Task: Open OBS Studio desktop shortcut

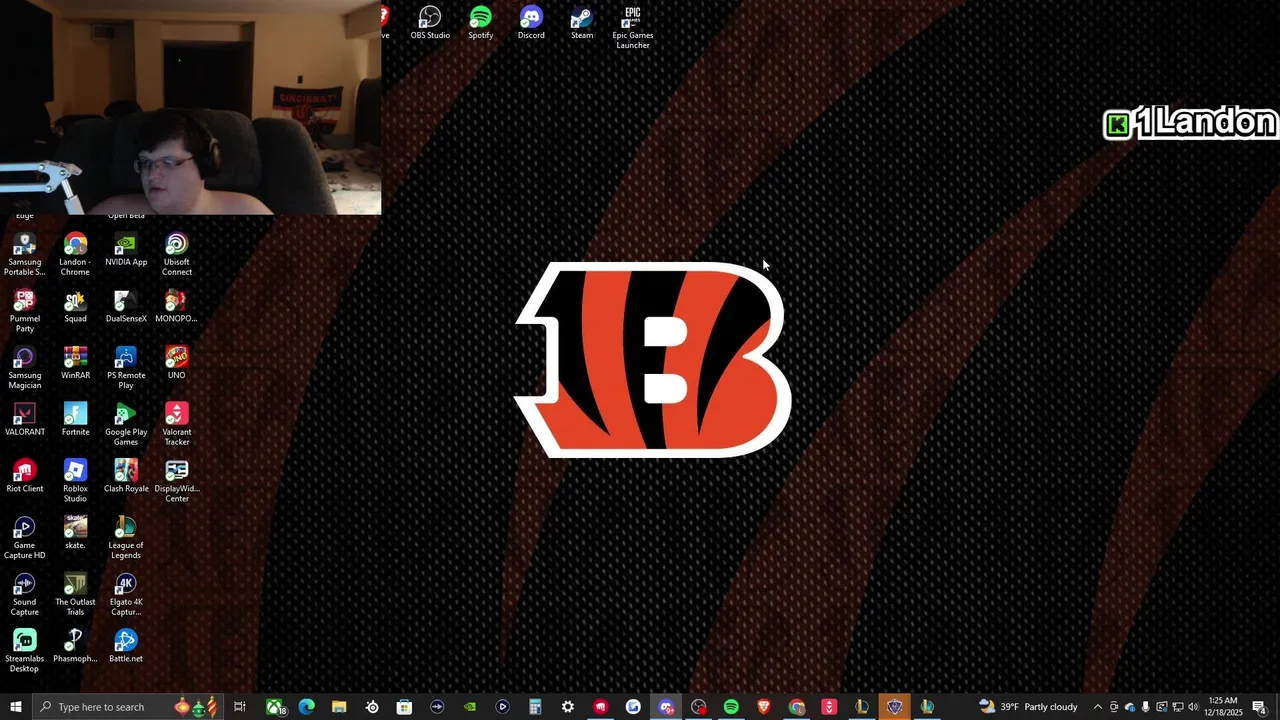Action: click(x=430, y=23)
